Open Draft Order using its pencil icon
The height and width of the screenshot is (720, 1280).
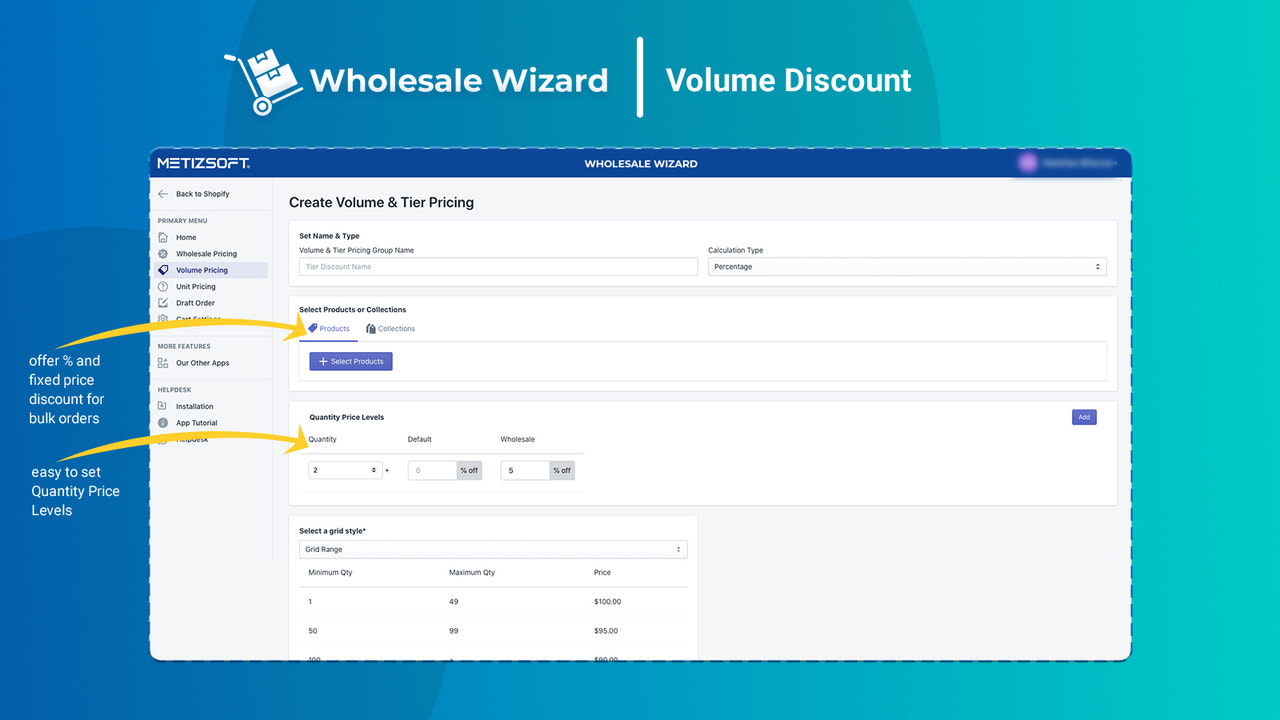(163, 303)
